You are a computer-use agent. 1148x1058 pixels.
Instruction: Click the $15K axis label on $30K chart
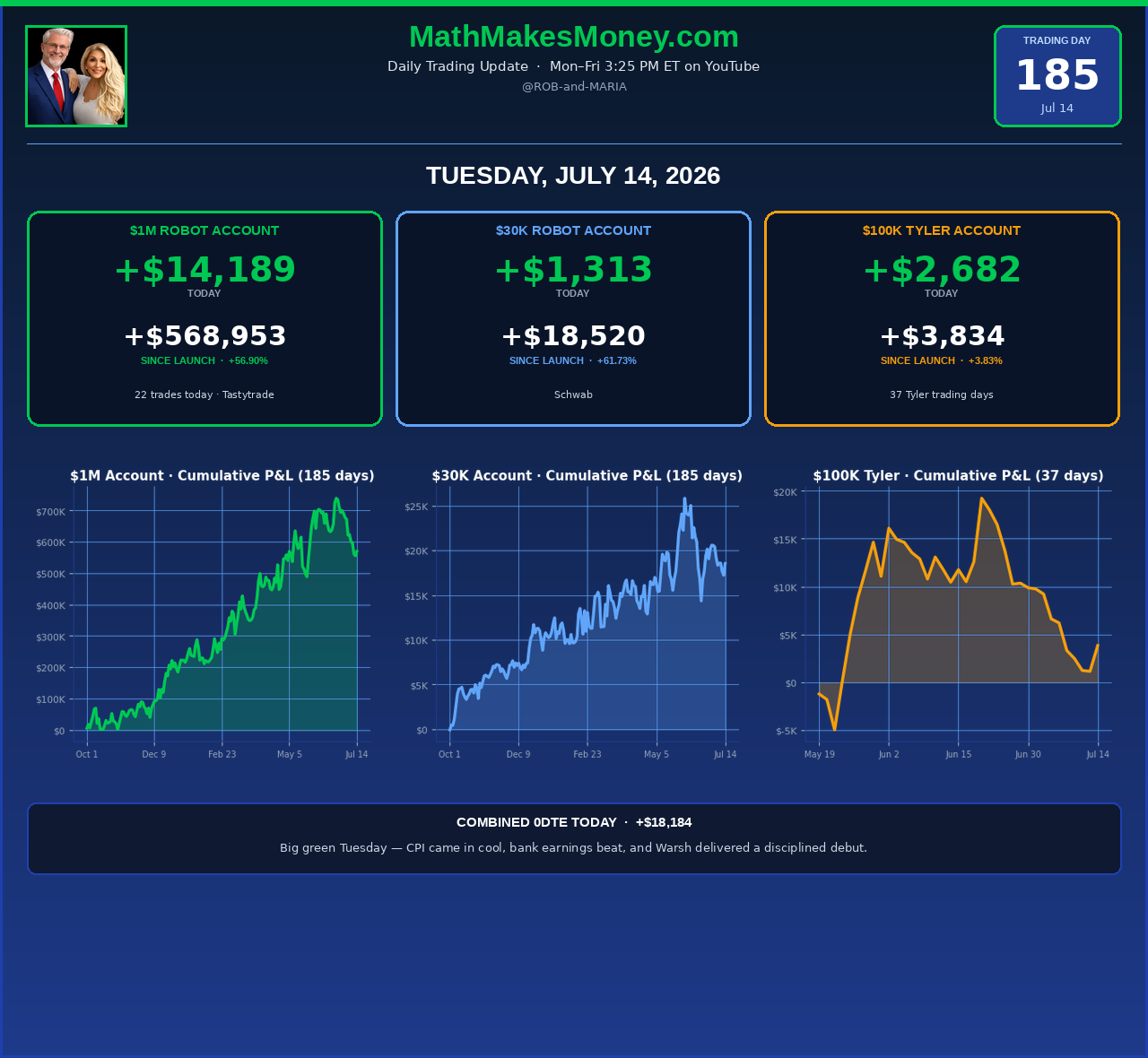tap(416, 596)
